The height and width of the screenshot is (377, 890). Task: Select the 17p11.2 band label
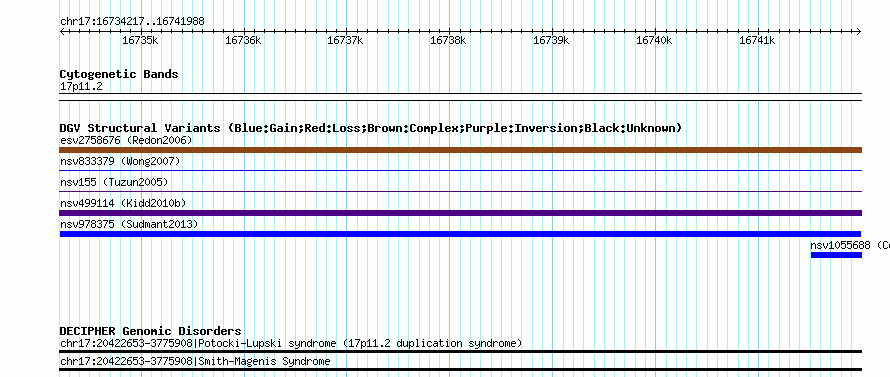click(81, 87)
